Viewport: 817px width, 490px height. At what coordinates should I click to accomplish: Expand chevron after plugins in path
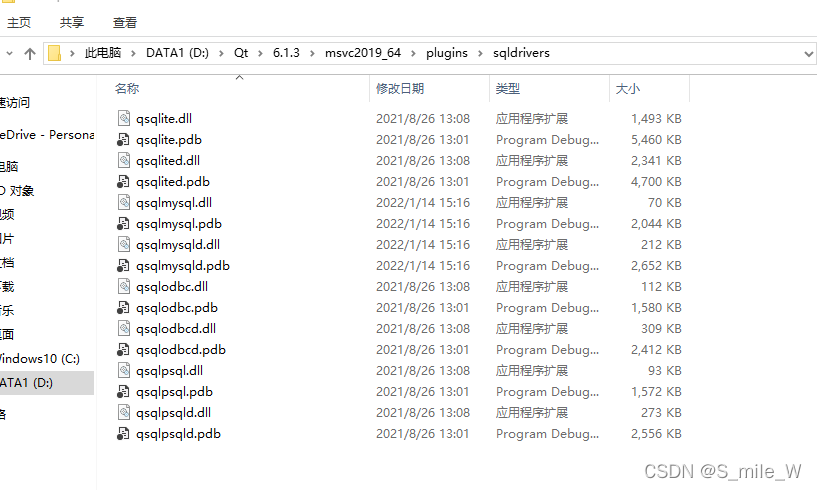click(480, 53)
